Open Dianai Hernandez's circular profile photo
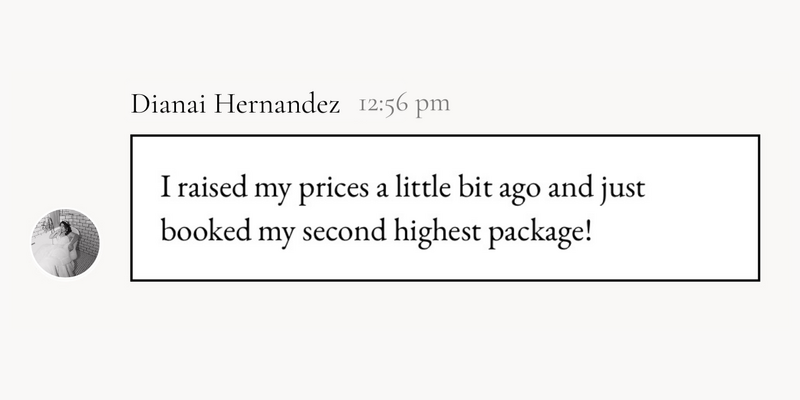This screenshot has width=800, height=400. pyautogui.click(x=65, y=243)
